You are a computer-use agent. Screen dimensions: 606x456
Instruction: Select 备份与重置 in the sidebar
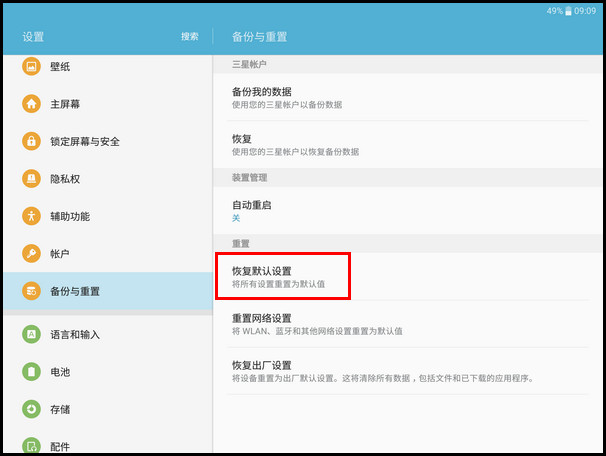click(x=108, y=291)
